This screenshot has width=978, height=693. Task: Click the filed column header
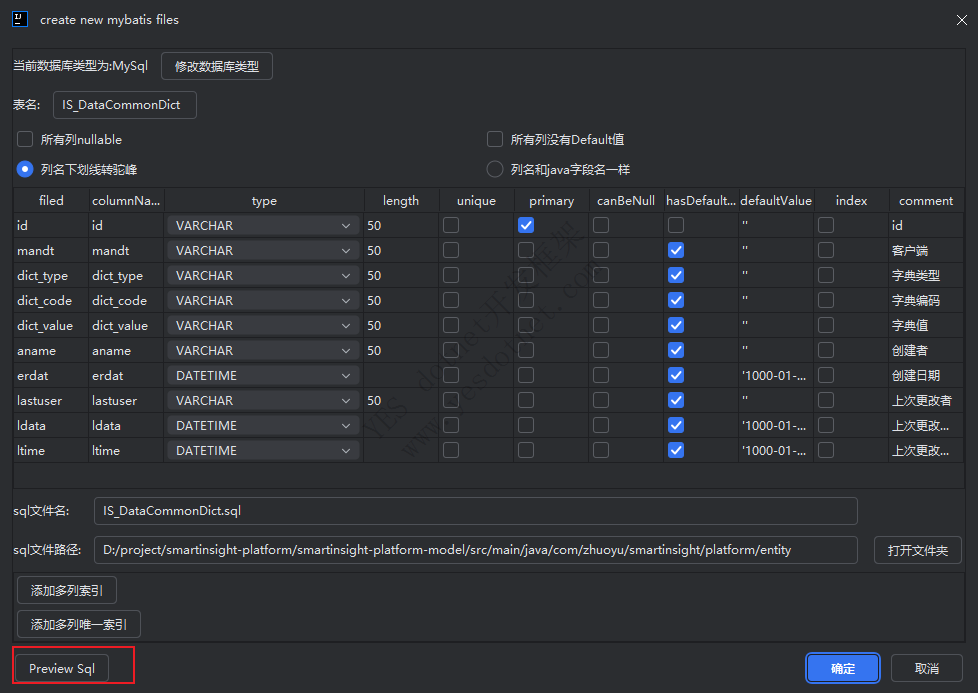[51, 200]
